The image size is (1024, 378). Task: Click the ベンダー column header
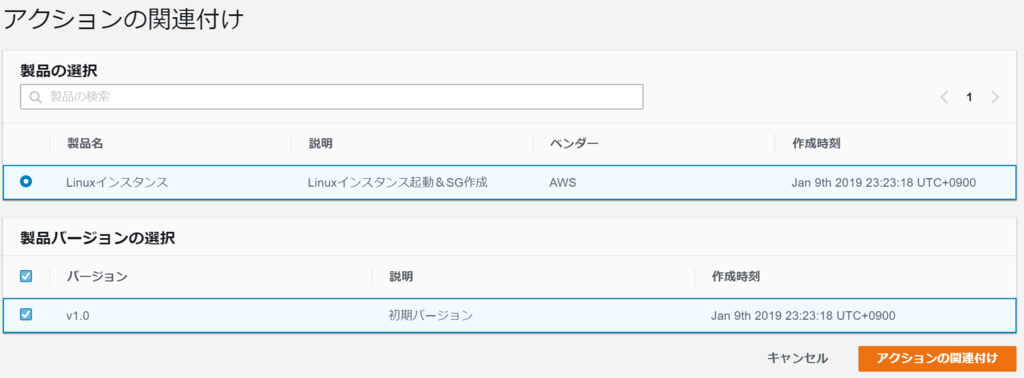574,144
